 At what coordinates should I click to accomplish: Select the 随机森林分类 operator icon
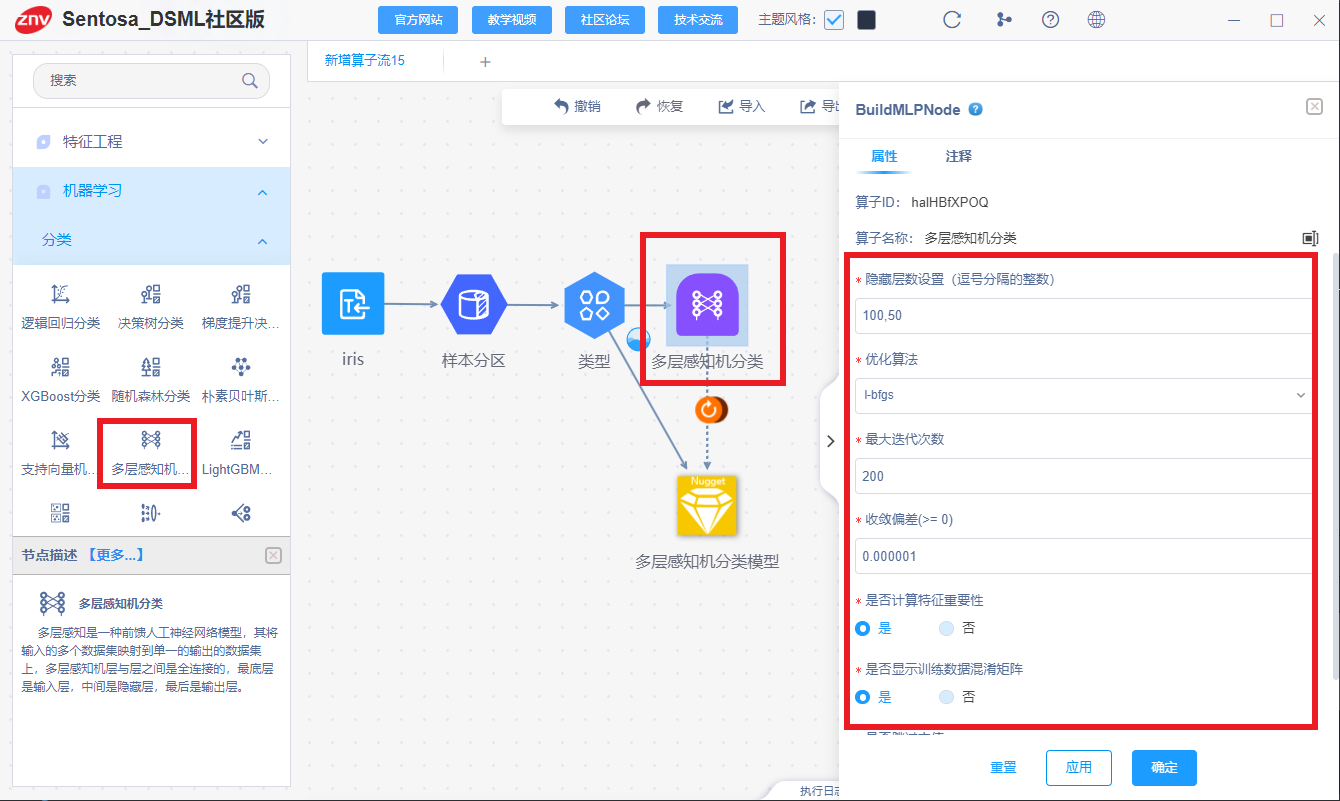point(151,367)
